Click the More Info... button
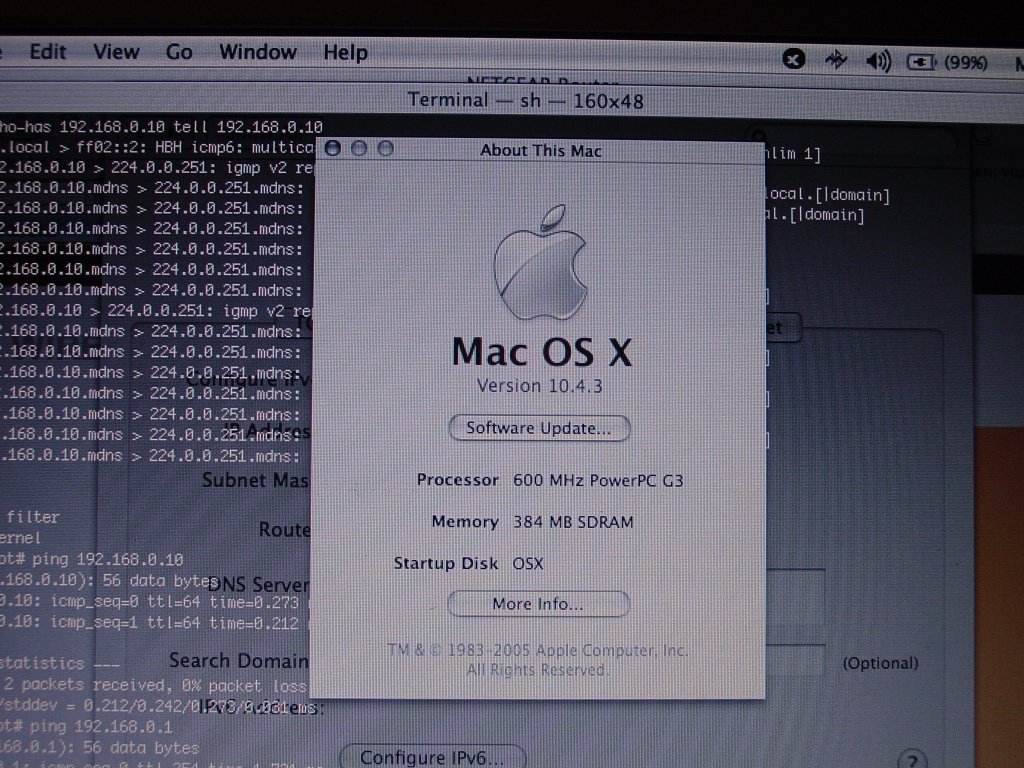 click(538, 604)
